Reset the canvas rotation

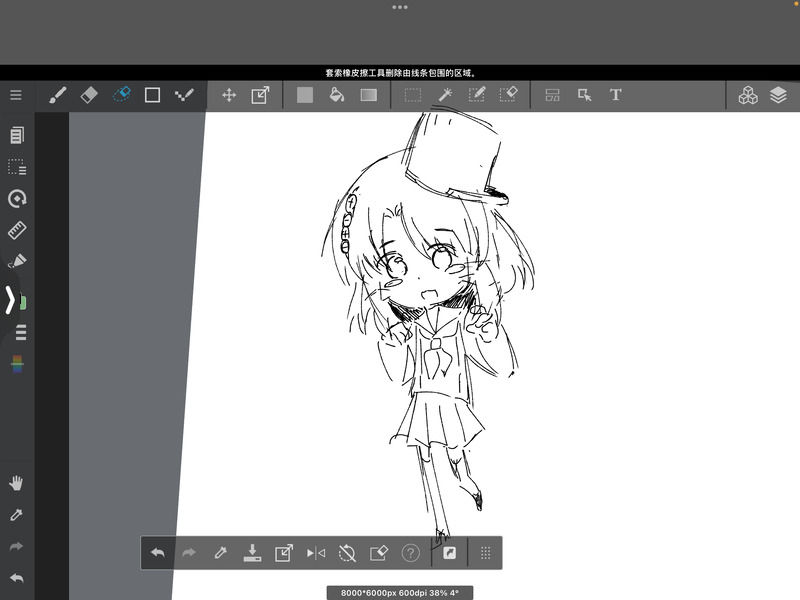(347, 553)
